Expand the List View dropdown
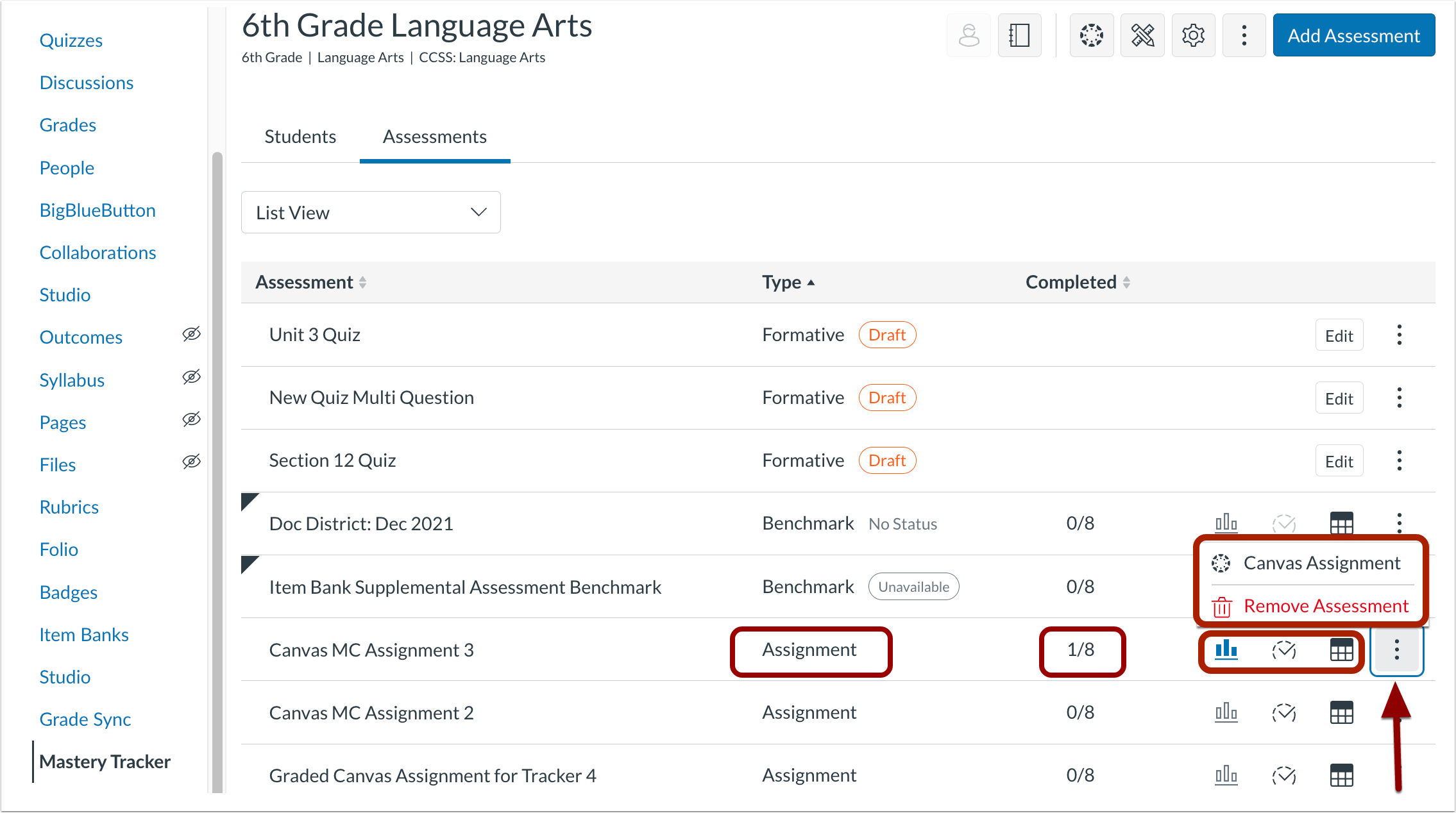Image resolution: width=1456 pixels, height=813 pixels. [371, 212]
